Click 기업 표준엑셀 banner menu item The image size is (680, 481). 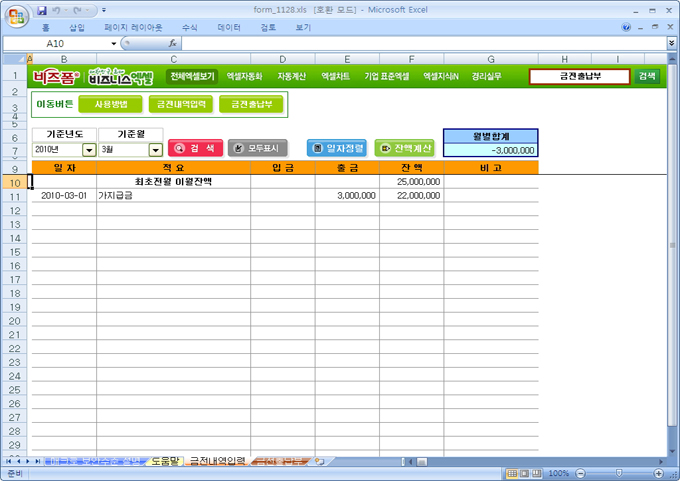pos(386,76)
